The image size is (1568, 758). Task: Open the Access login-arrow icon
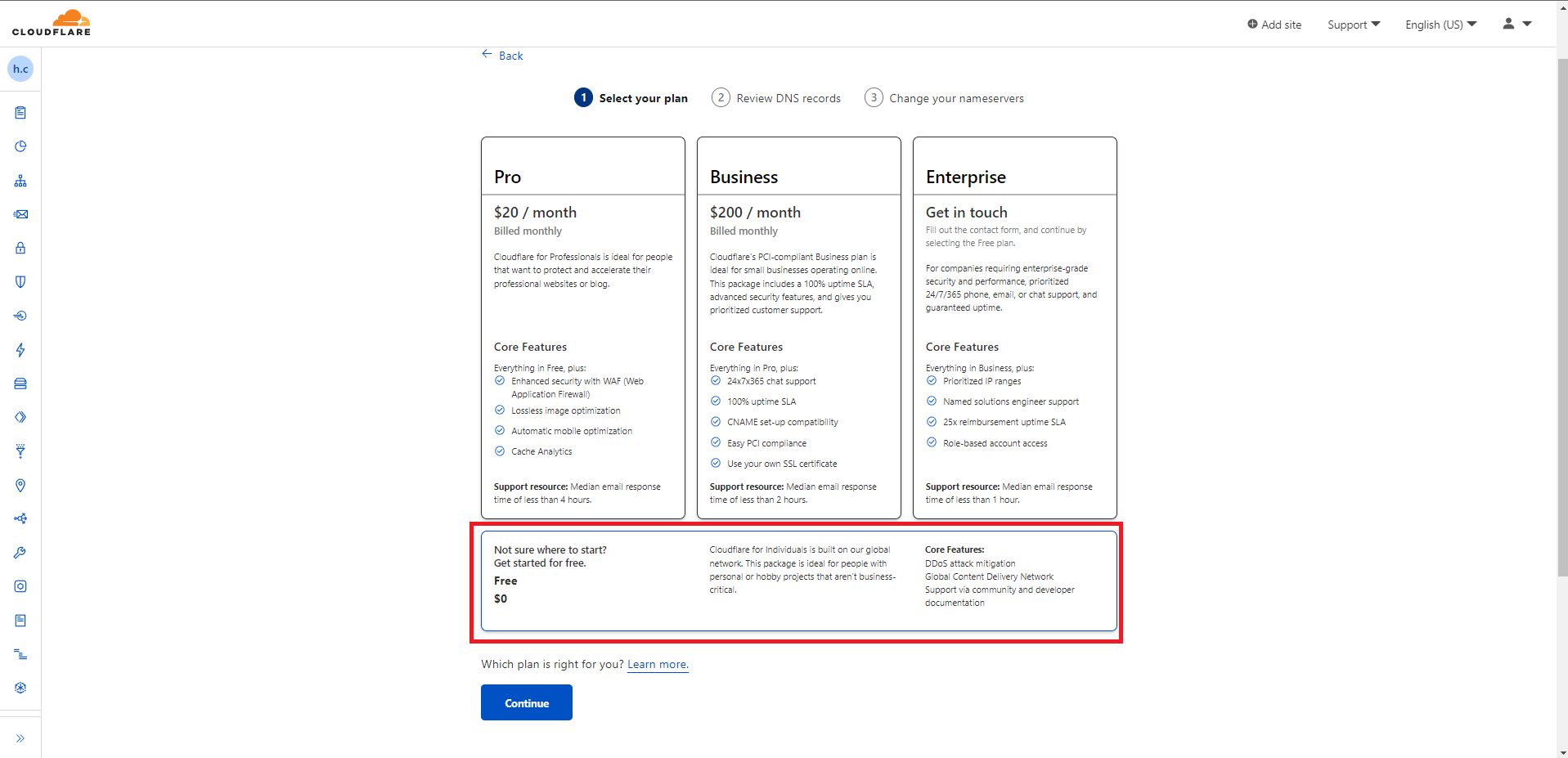(x=20, y=316)
